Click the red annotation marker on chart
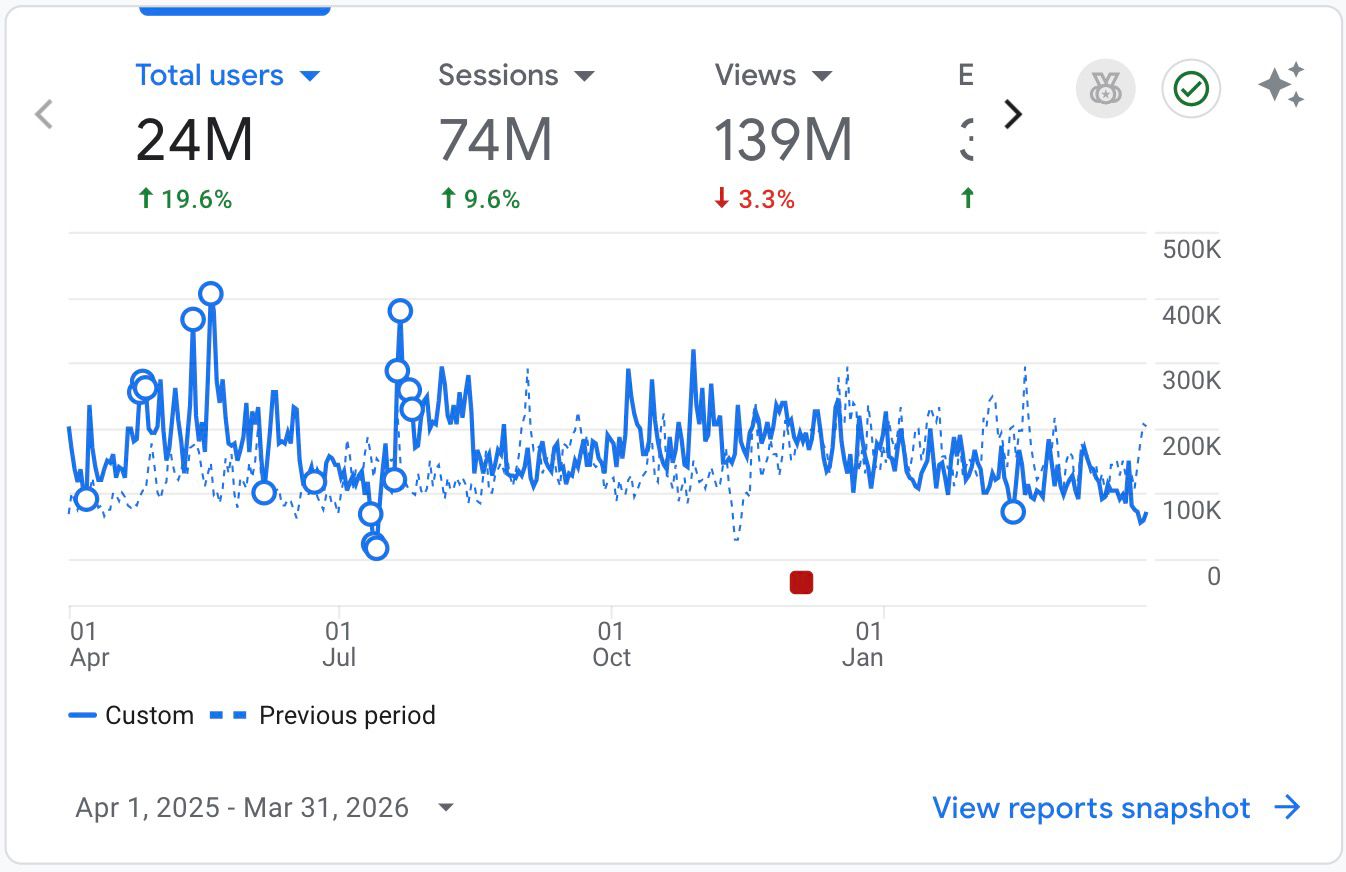1346x872 pixels. pos(801,582)
